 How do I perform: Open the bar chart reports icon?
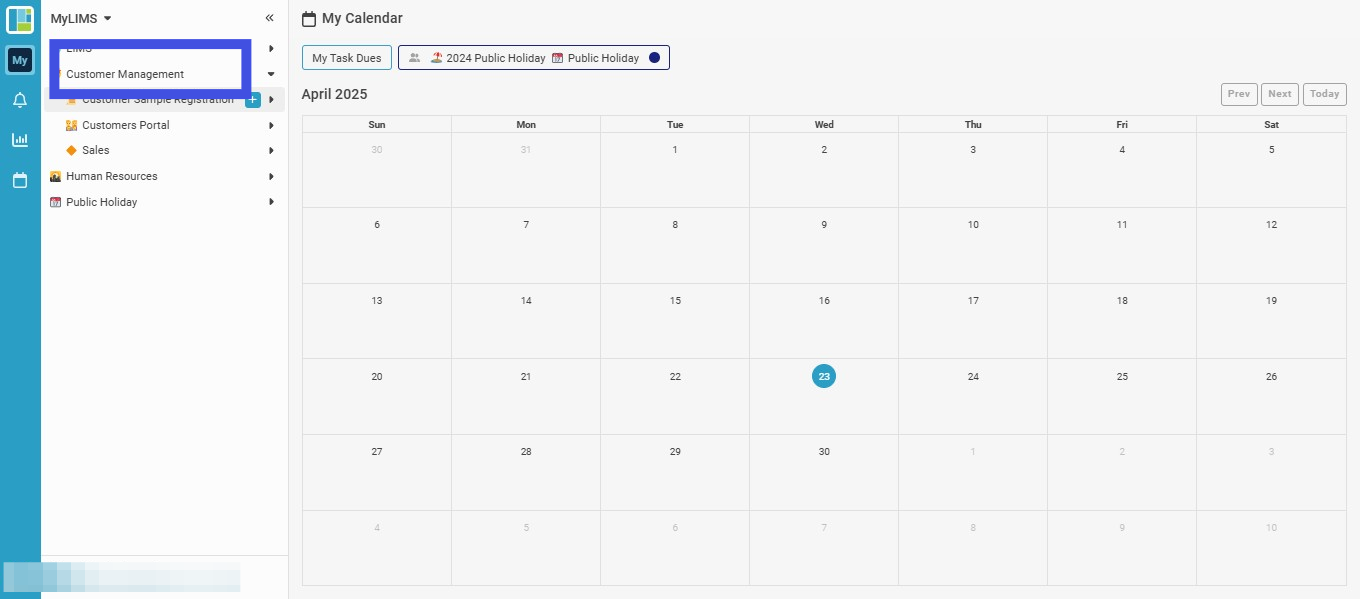point(20,140)
